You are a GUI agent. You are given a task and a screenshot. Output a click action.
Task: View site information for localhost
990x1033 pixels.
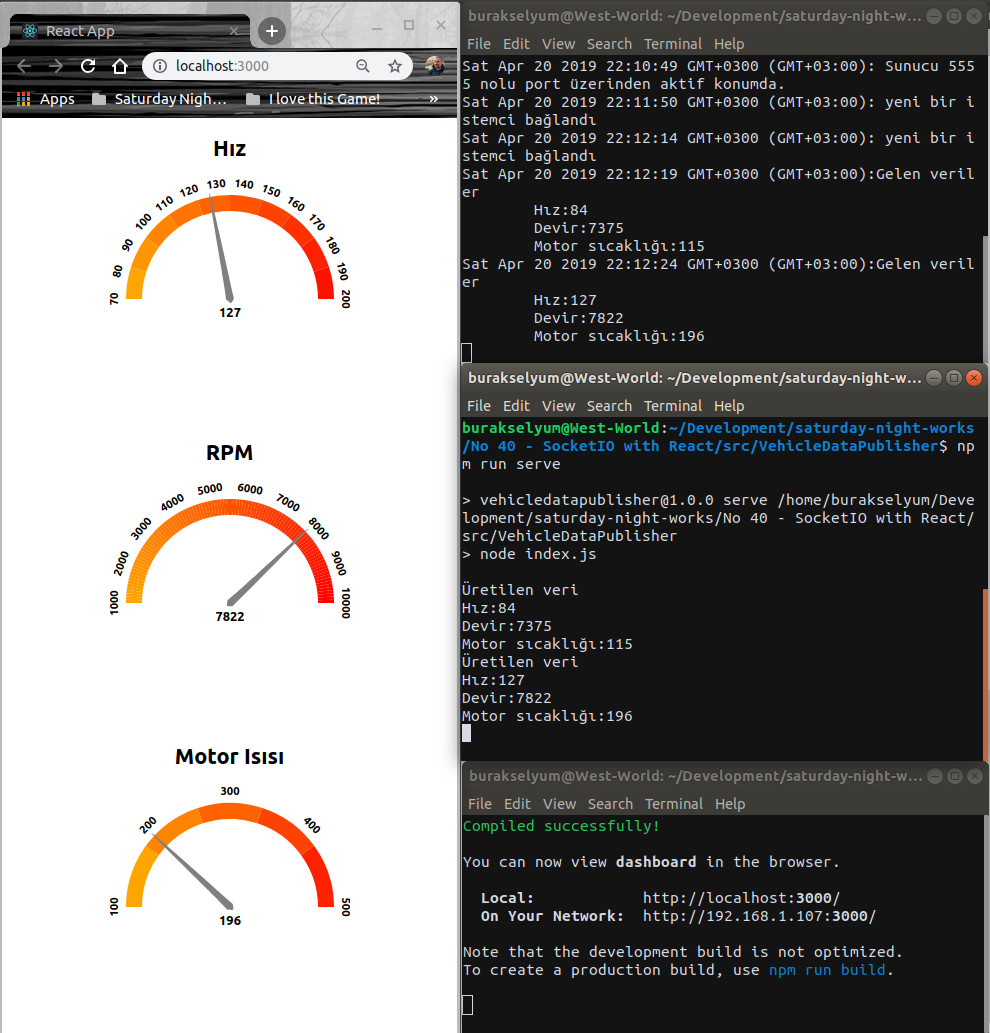(160, 66)
